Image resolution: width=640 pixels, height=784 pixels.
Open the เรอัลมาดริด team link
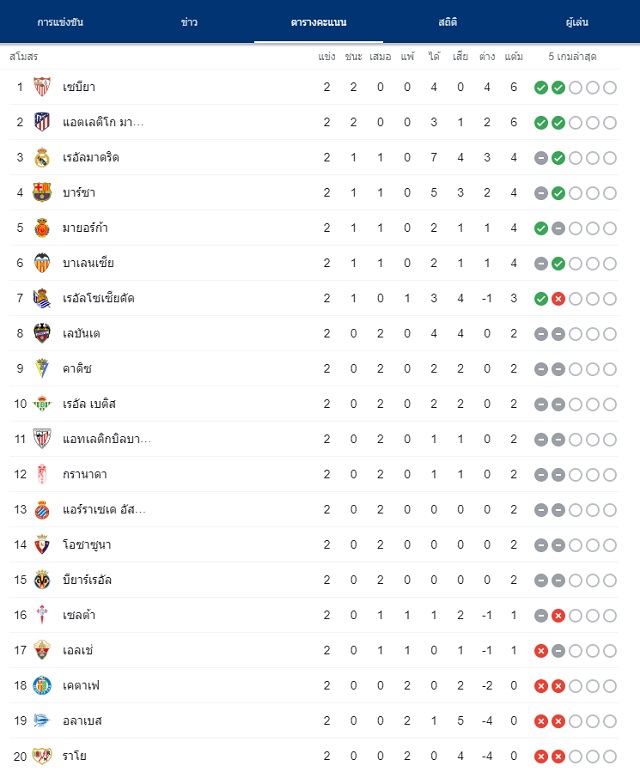point(91,158)
